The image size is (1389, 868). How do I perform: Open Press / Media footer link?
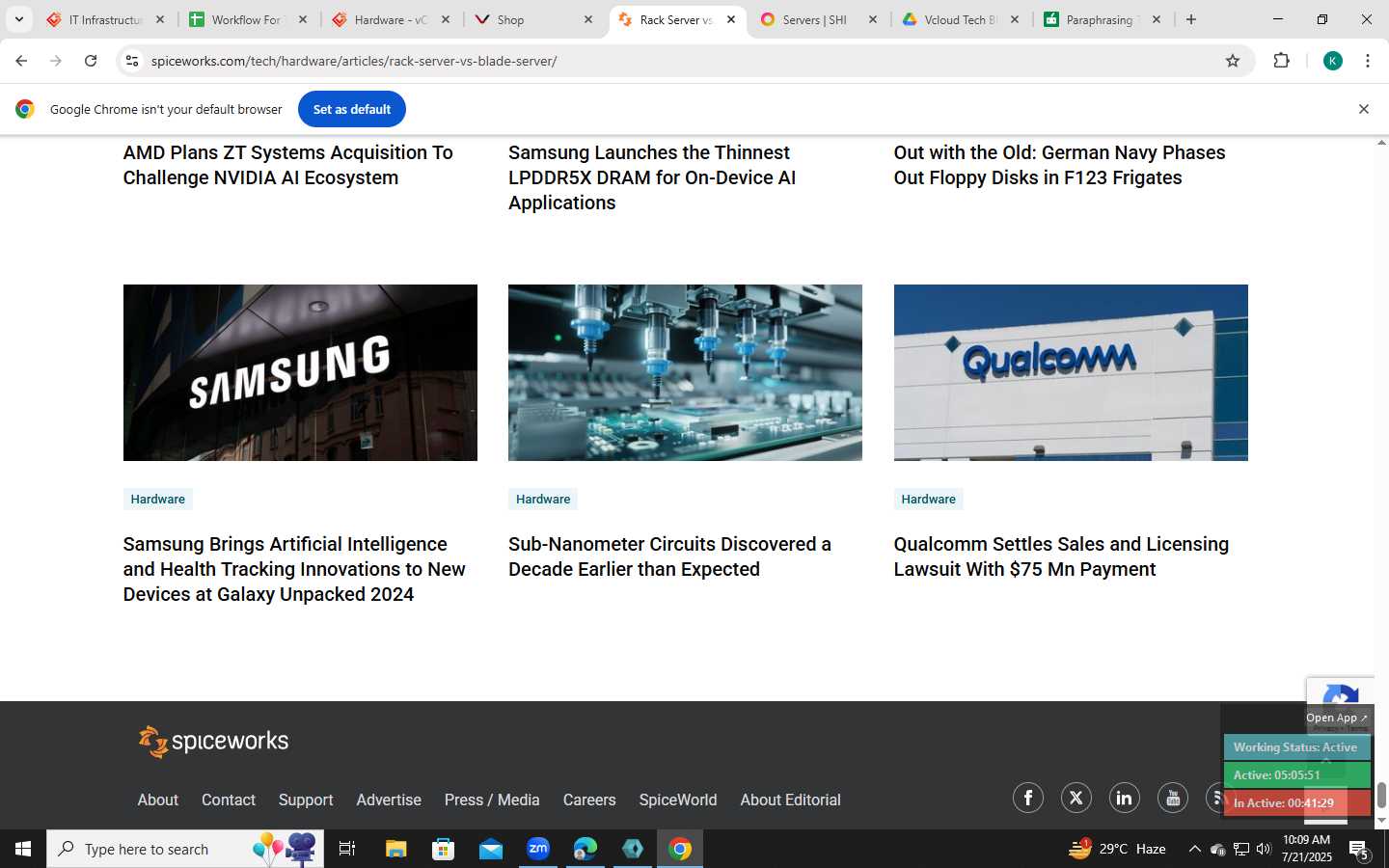coord(492,800)
